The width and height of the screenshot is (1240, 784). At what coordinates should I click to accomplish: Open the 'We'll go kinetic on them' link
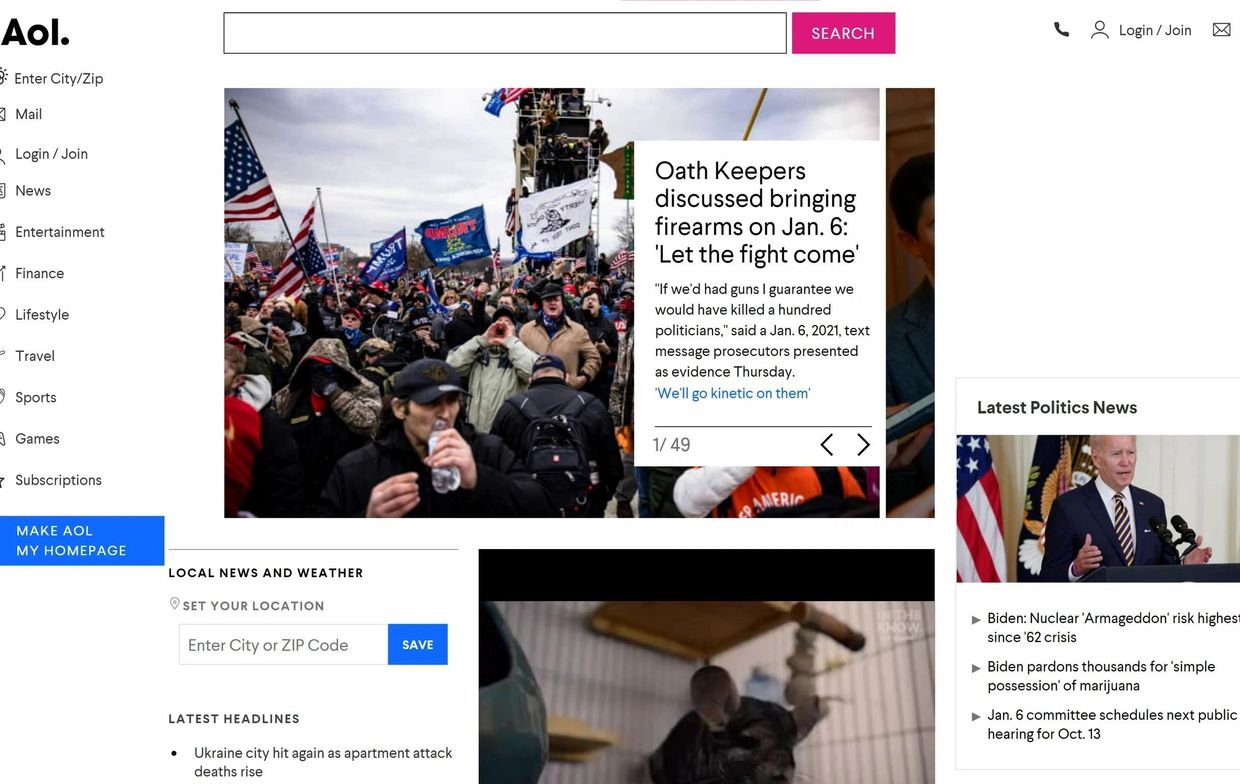coord(733,393)
